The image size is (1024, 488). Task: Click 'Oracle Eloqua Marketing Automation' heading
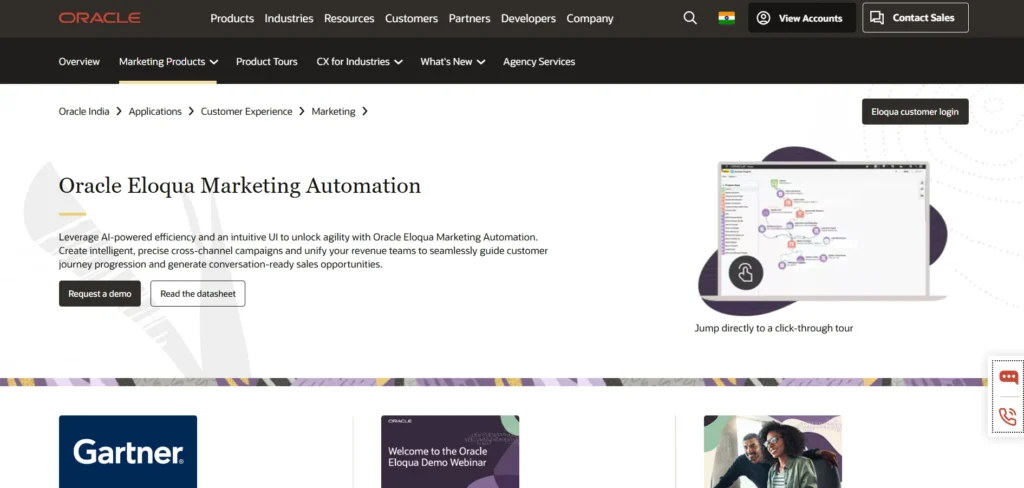click(240, 186)
